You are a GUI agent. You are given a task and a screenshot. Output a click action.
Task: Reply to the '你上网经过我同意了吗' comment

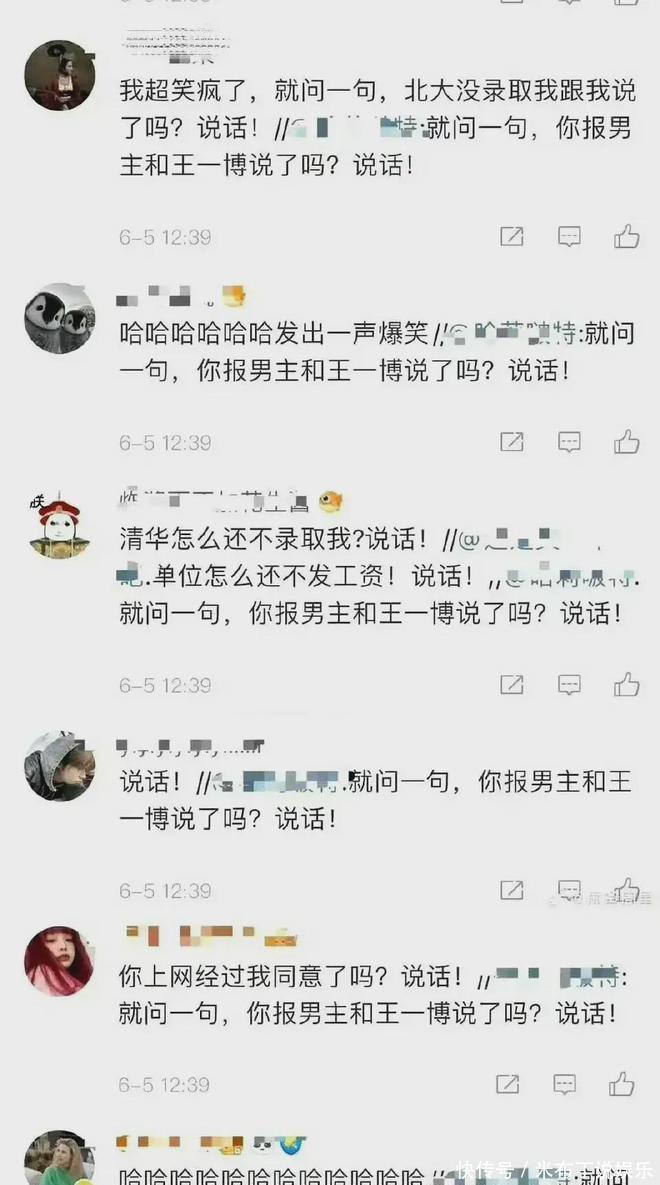(565, 1084)
